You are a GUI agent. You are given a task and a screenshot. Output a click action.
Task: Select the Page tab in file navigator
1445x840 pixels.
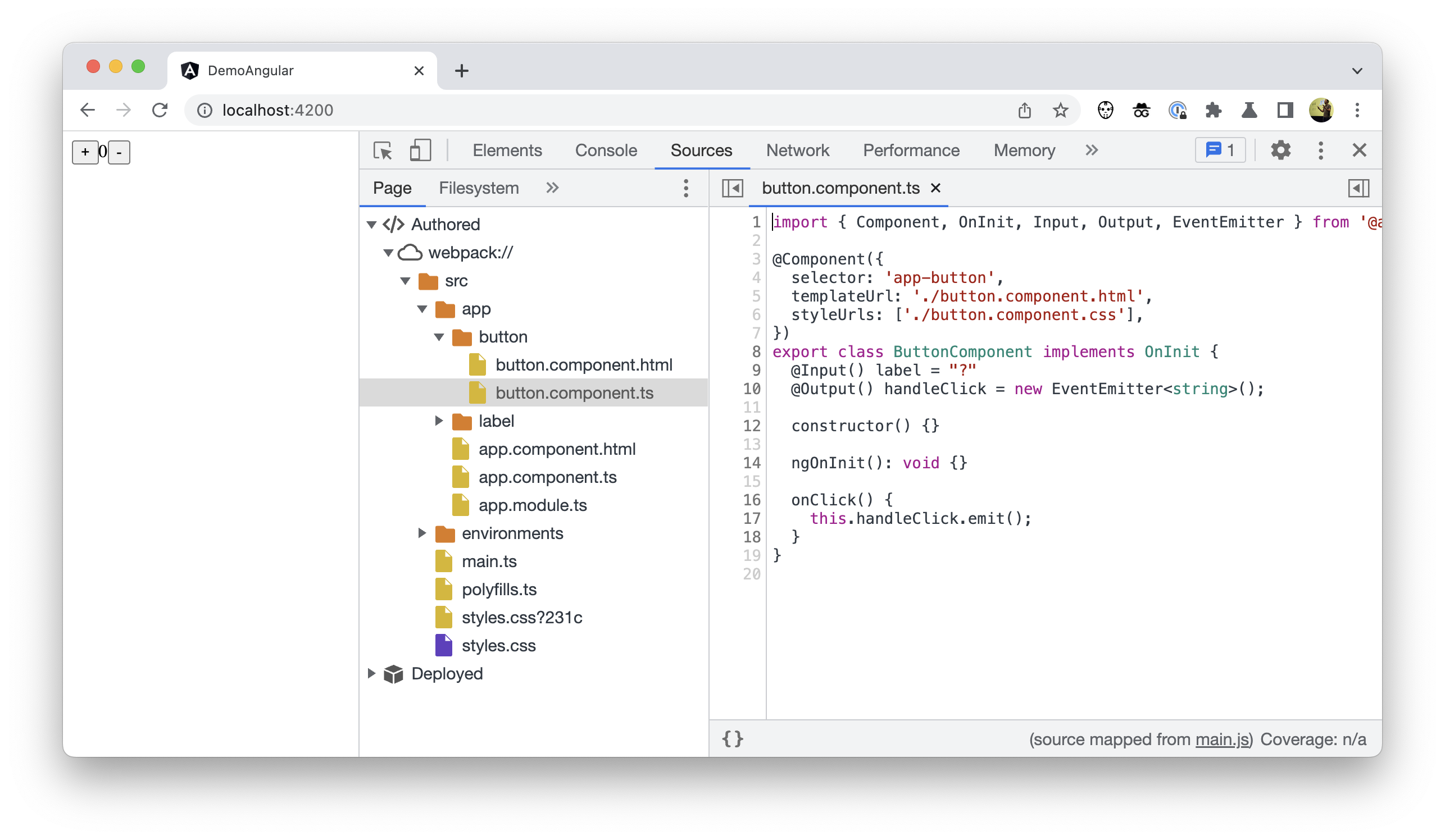pyautogui.click(x=392, y=187)
